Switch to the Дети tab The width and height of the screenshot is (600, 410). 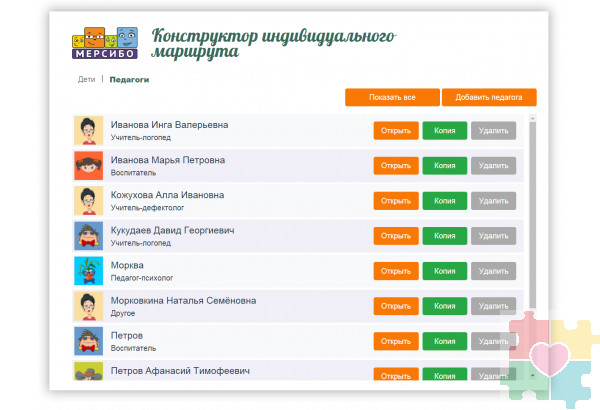(87, 79)
